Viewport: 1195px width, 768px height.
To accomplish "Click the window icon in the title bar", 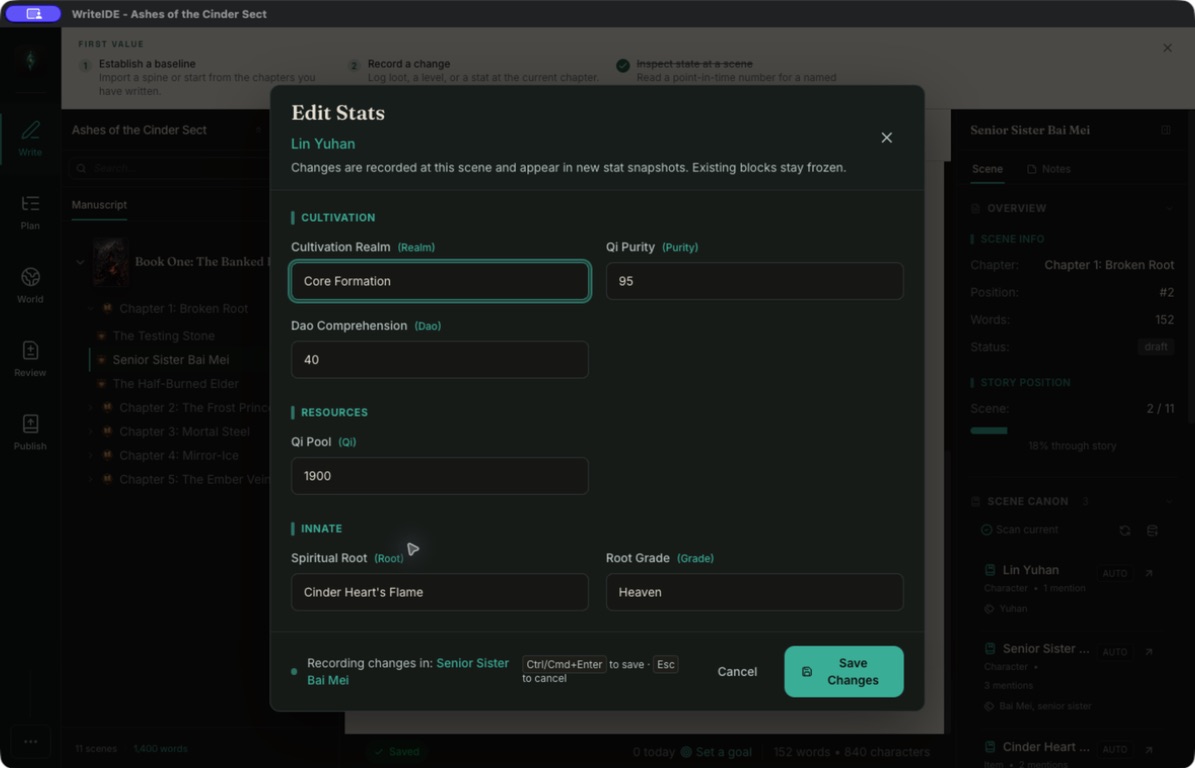I will click(34, 14).
